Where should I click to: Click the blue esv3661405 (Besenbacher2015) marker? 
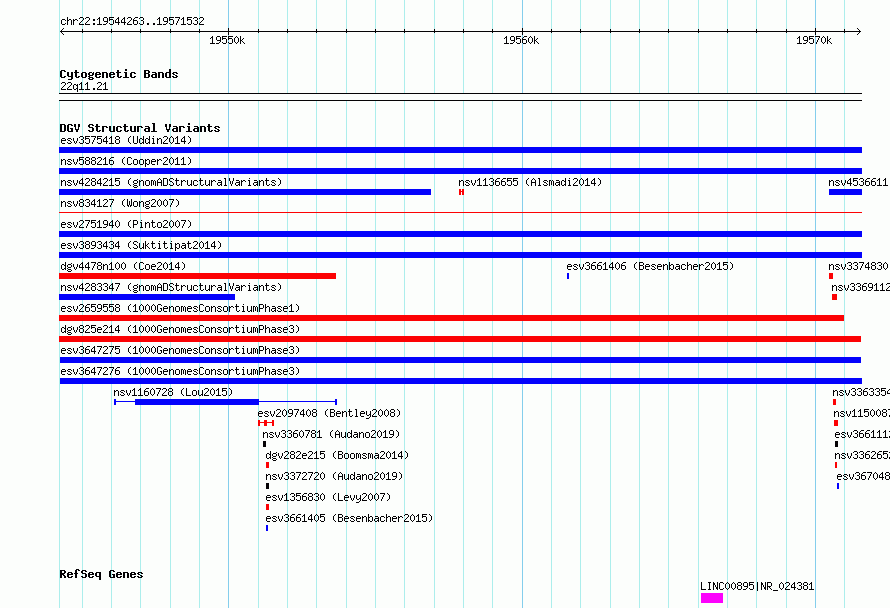[x=267, y=528]
